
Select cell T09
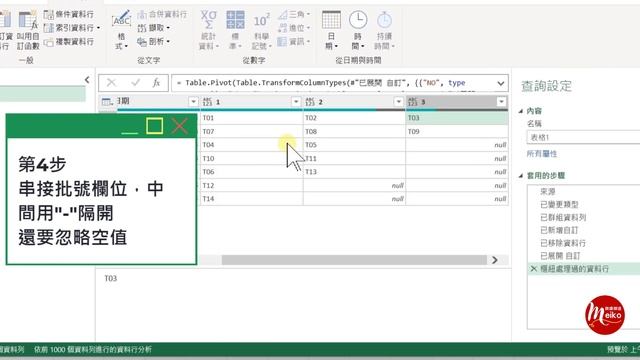[x=457, y=131]
